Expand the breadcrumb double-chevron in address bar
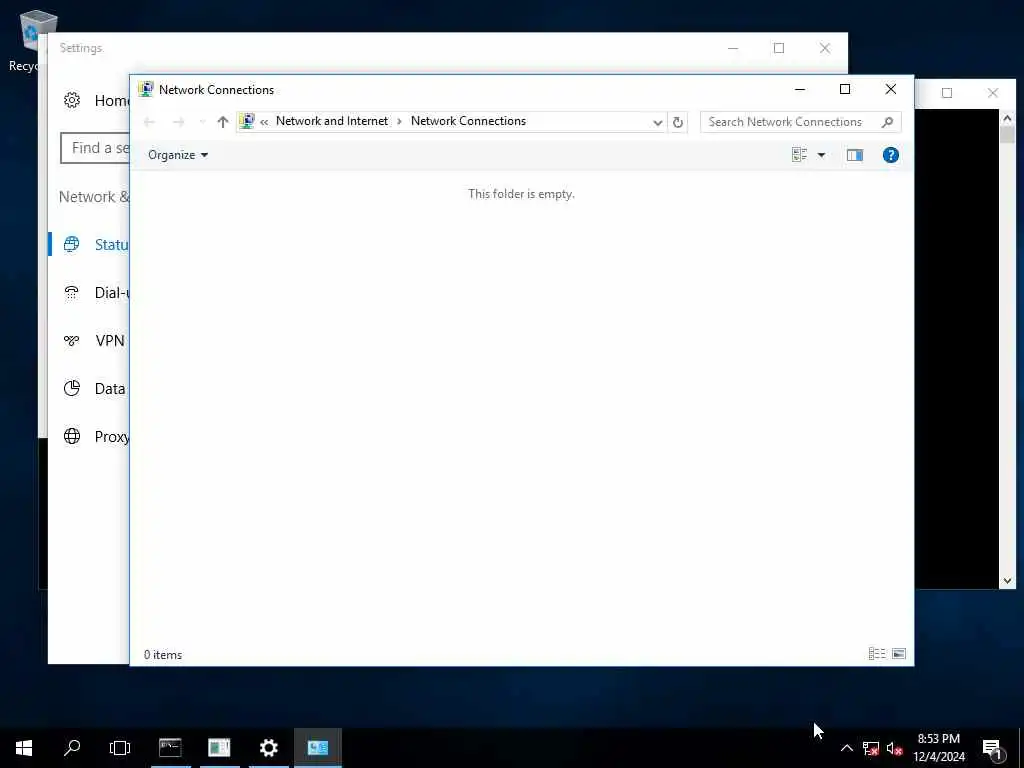Viewport: 1024px width, 768px height. click(264, 121)
